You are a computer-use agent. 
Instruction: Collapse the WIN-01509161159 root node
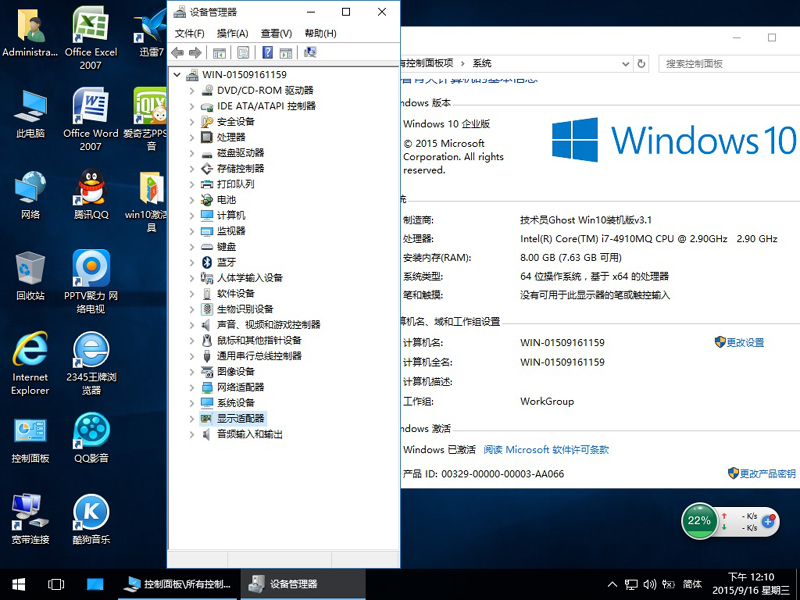click(x=177, y=74)
